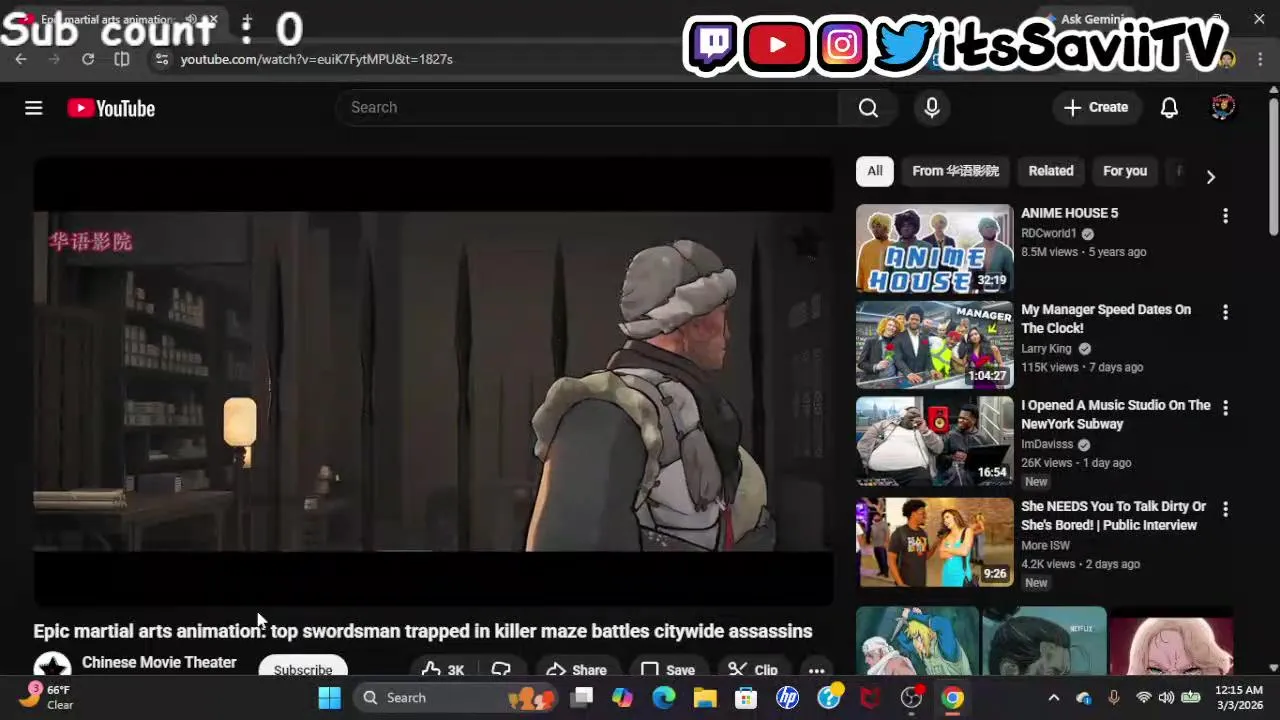Open the YouTube hamburger guide menu
The width and height of the screenshot is (1280, 720).
click(34, 108)
